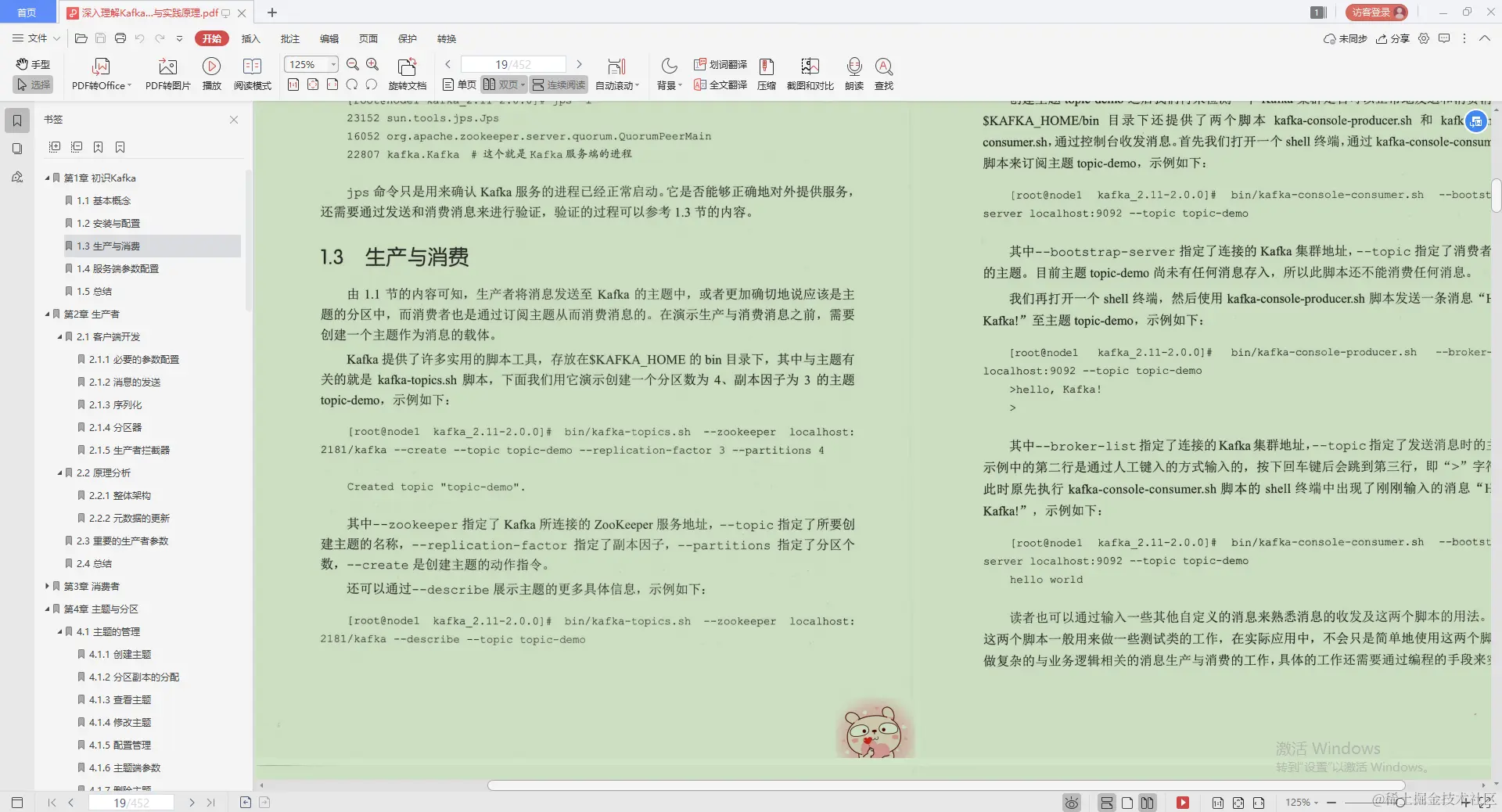Open the 划词翻译 translation tool
Viewport: 1502px width, 812px height.
[720, 65]
